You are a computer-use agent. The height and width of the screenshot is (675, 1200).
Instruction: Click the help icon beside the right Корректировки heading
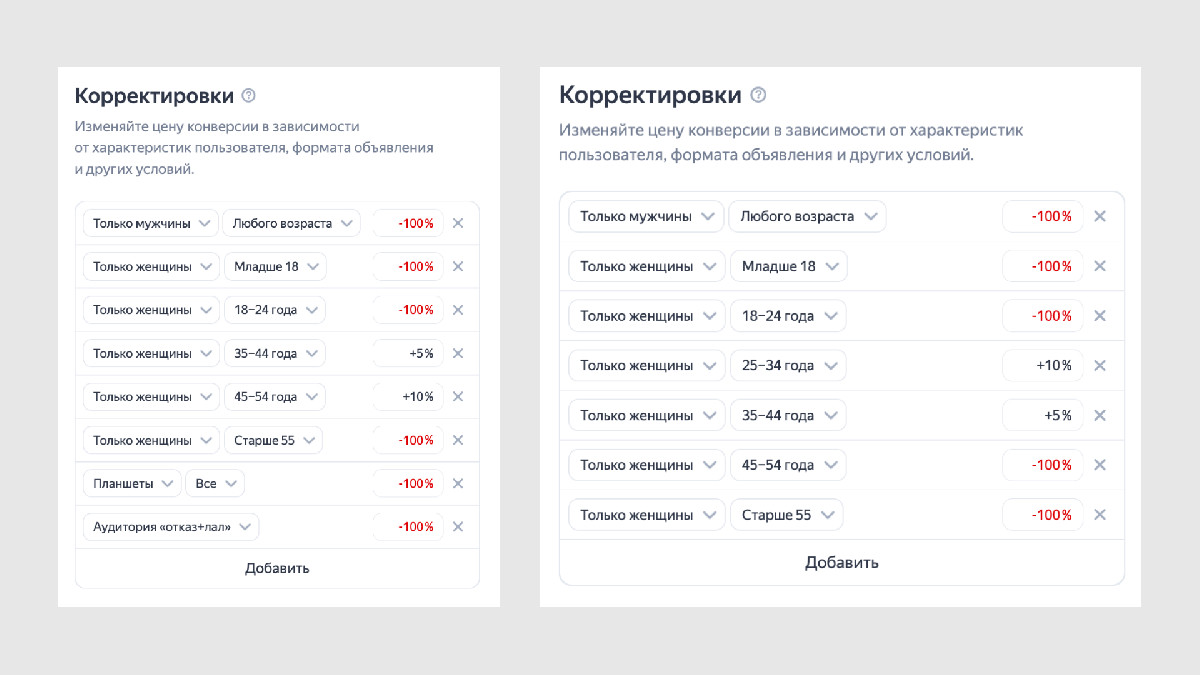tap(758, 95)
